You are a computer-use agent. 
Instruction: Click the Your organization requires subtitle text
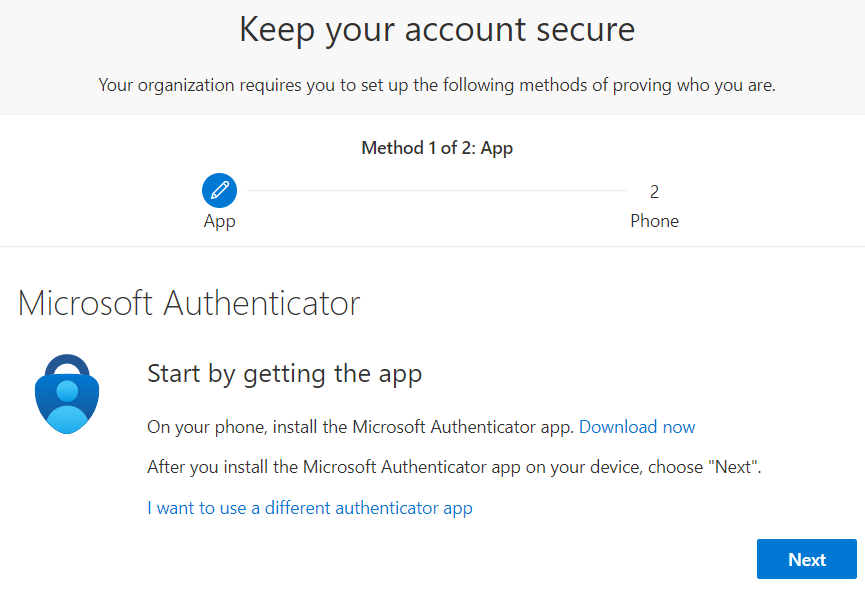[437, 85]
